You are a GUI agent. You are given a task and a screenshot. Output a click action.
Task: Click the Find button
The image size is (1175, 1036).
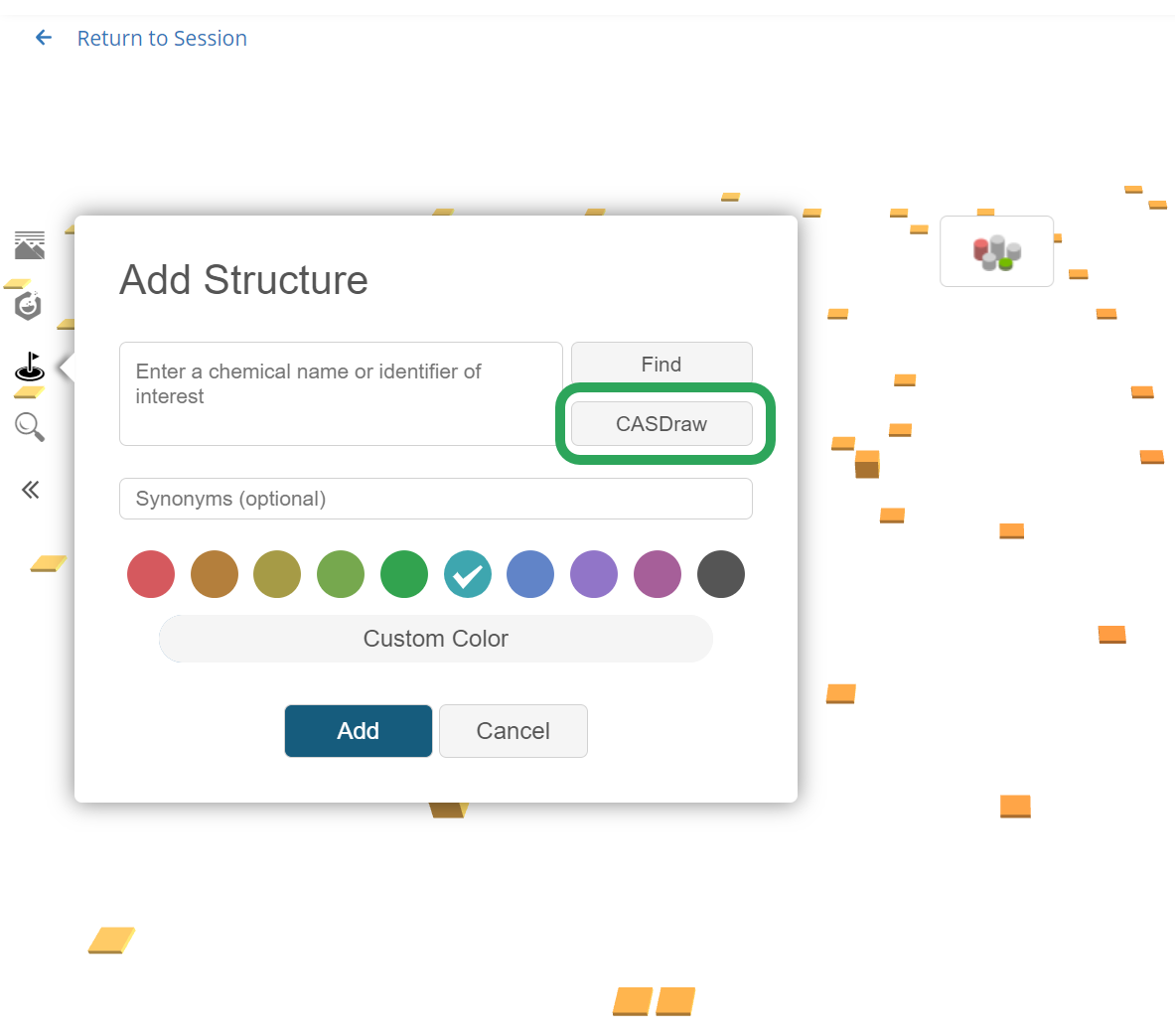point(661,365)
